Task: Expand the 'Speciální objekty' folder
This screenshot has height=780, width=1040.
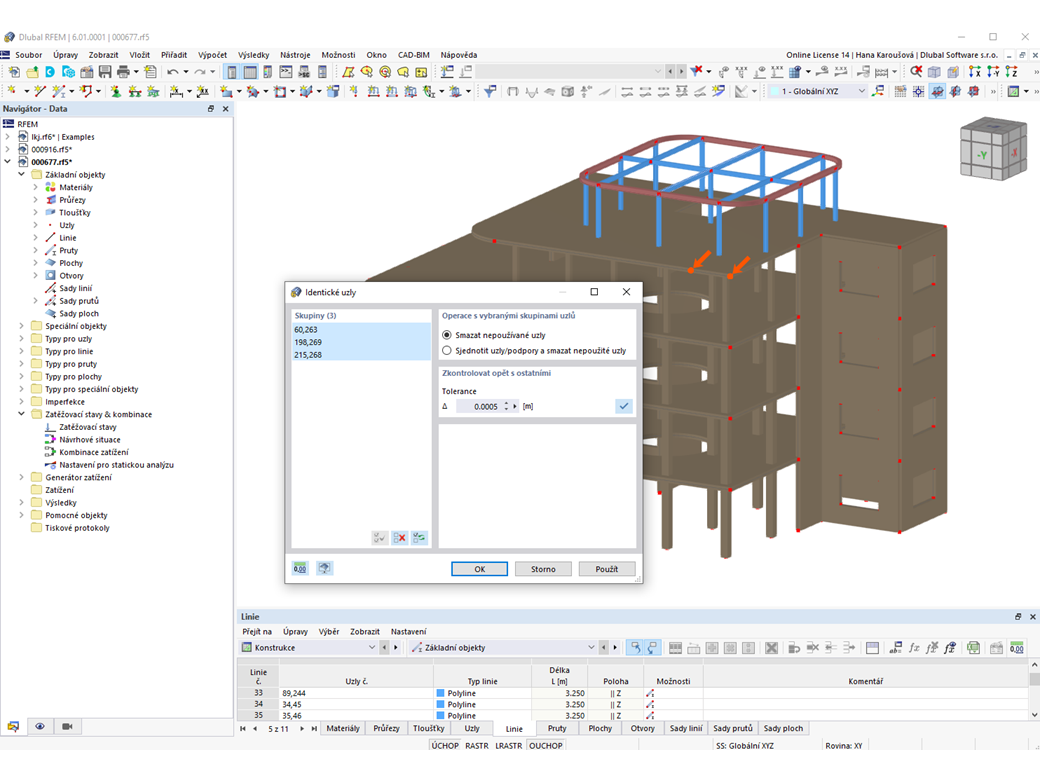Action: (21, 326)
